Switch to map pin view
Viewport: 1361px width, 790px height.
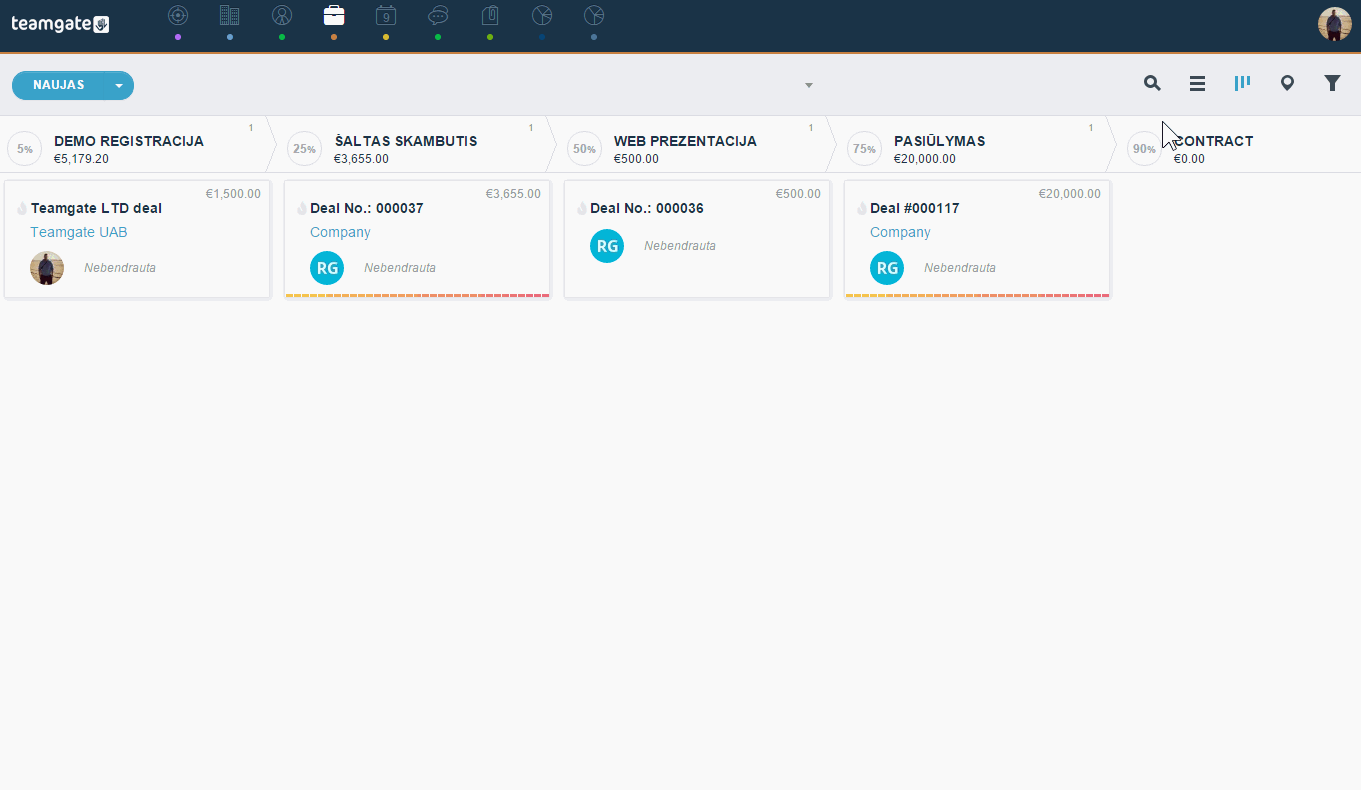click(1287, 84)
